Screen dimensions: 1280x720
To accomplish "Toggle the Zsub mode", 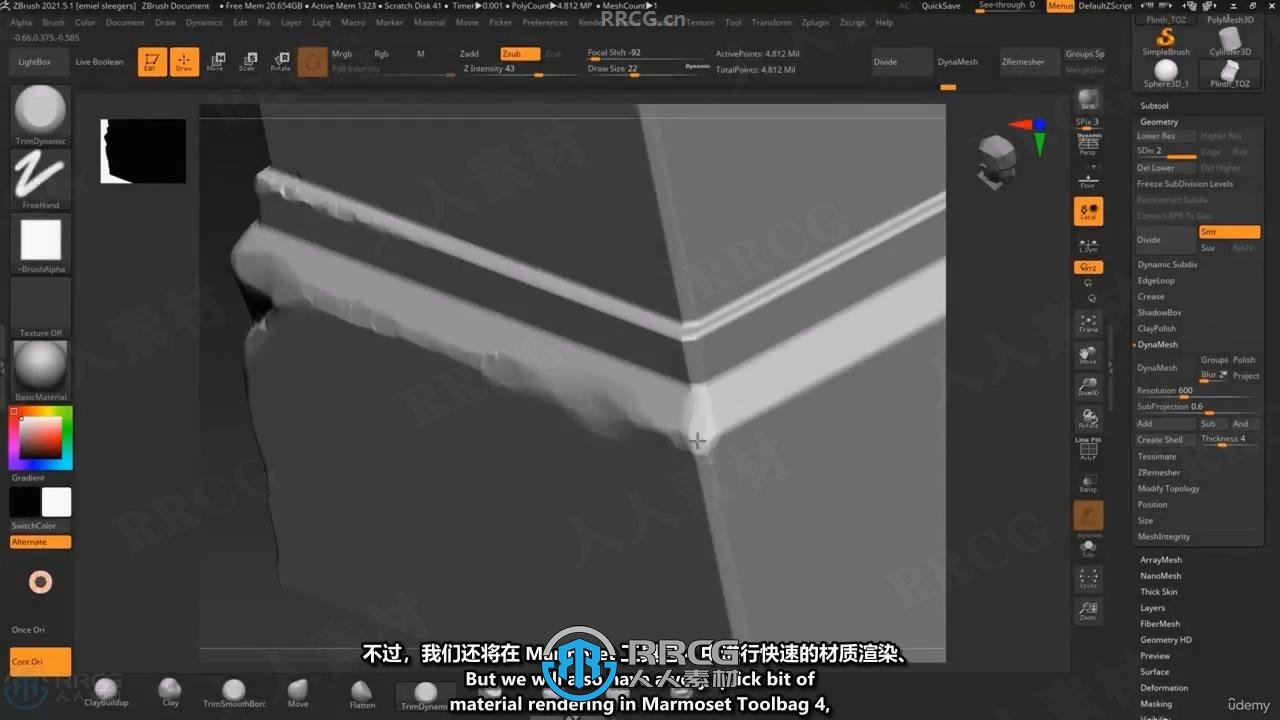I will tap(519, 54).
